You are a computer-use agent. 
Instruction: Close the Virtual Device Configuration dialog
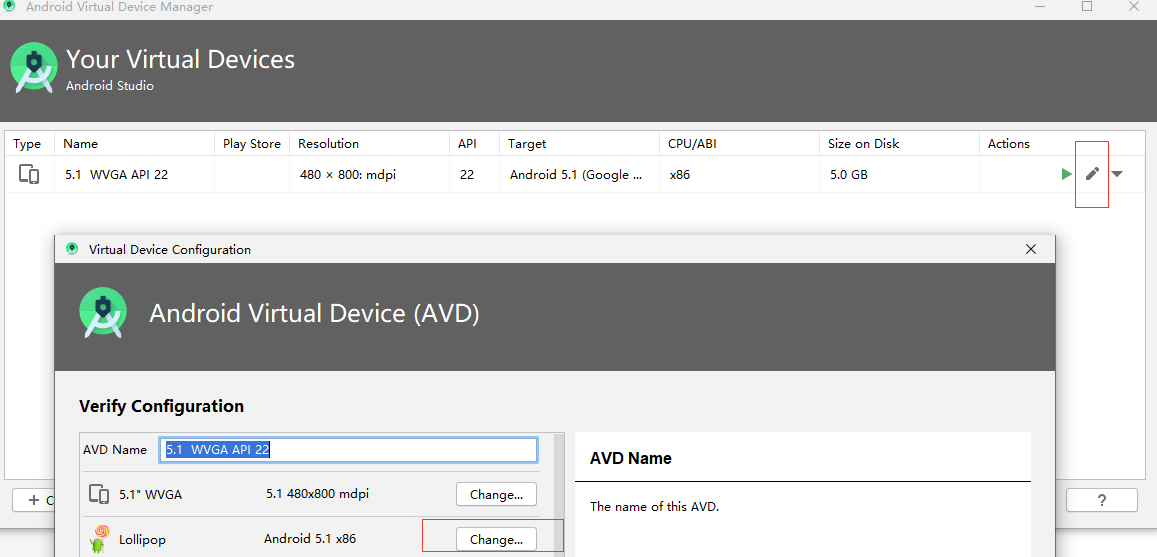point(1032,249)
